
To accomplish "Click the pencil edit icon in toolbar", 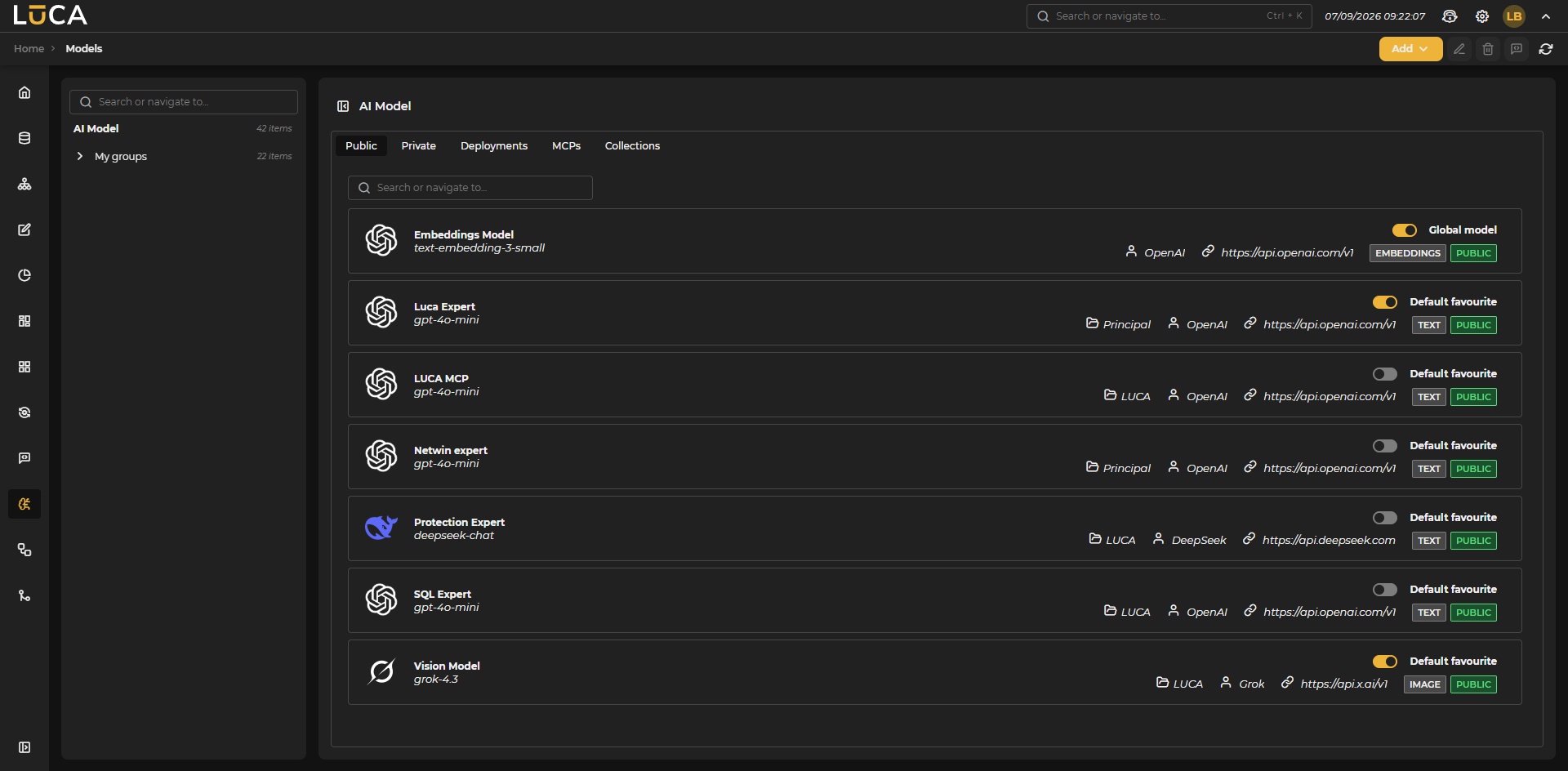I will click(x=1459, y=49).
